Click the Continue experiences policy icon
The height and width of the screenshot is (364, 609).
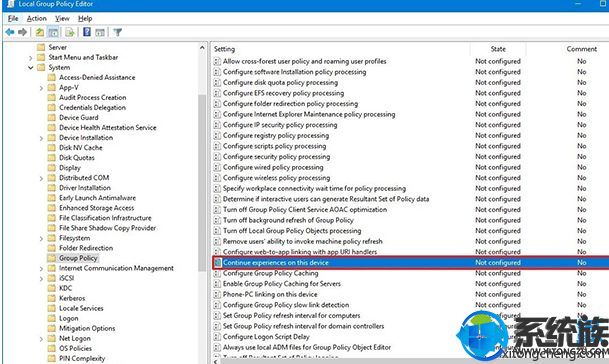tap(218, 263)
